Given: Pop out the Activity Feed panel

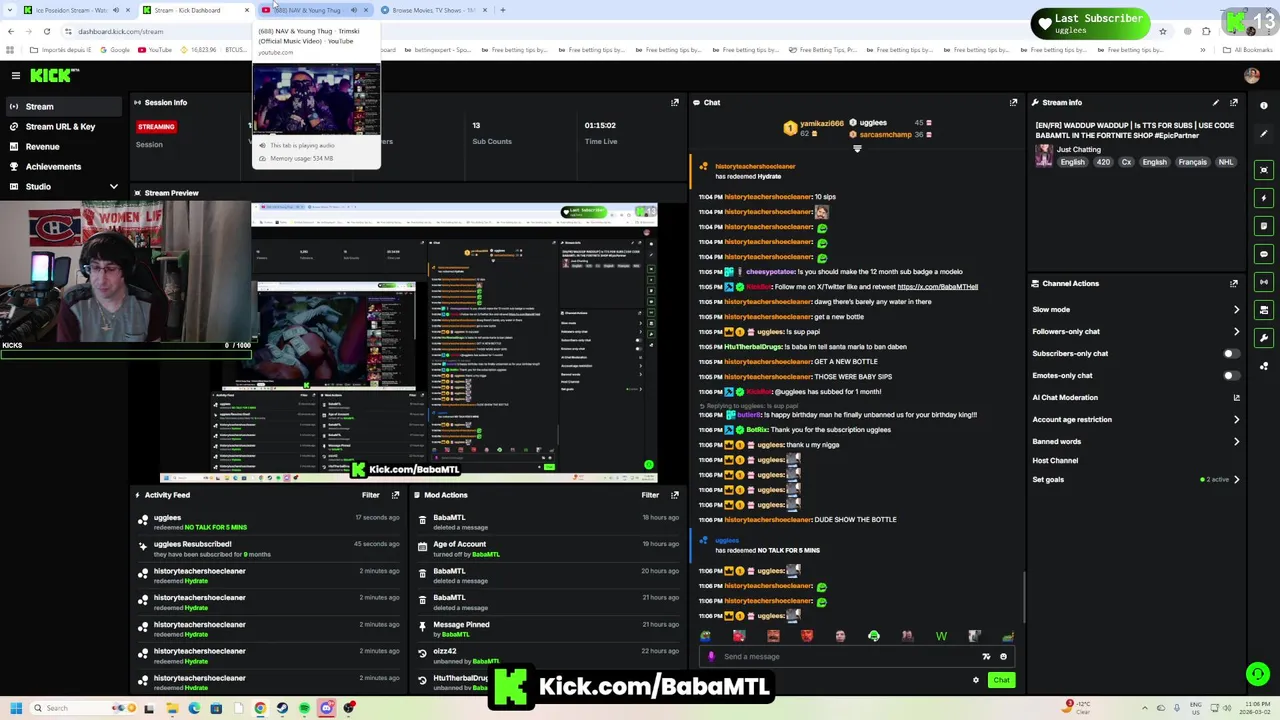Looking at the screenshot, I should pos(396,495).
